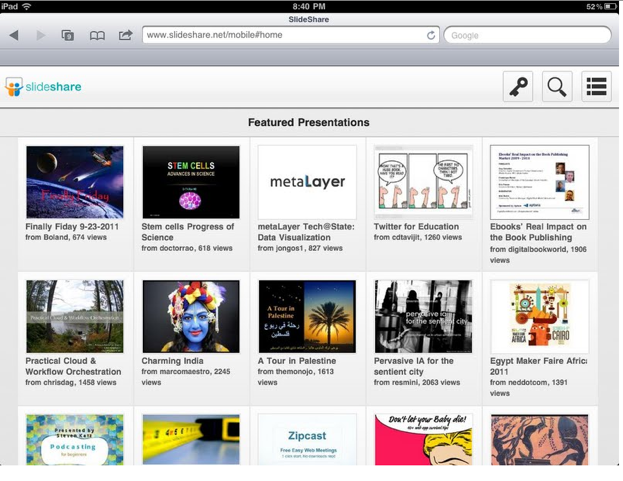Open Charming India blue face thumbnail
623x481 pixels.
tap(191, 316)
